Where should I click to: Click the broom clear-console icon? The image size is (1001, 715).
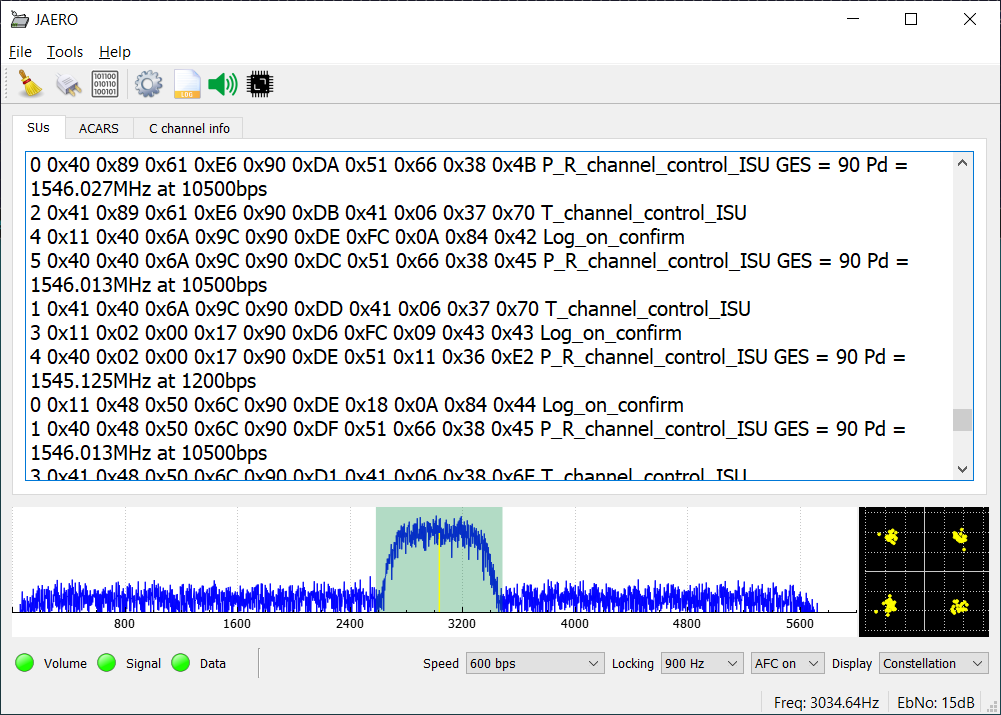pyautogui.click(x=29, y=84)
